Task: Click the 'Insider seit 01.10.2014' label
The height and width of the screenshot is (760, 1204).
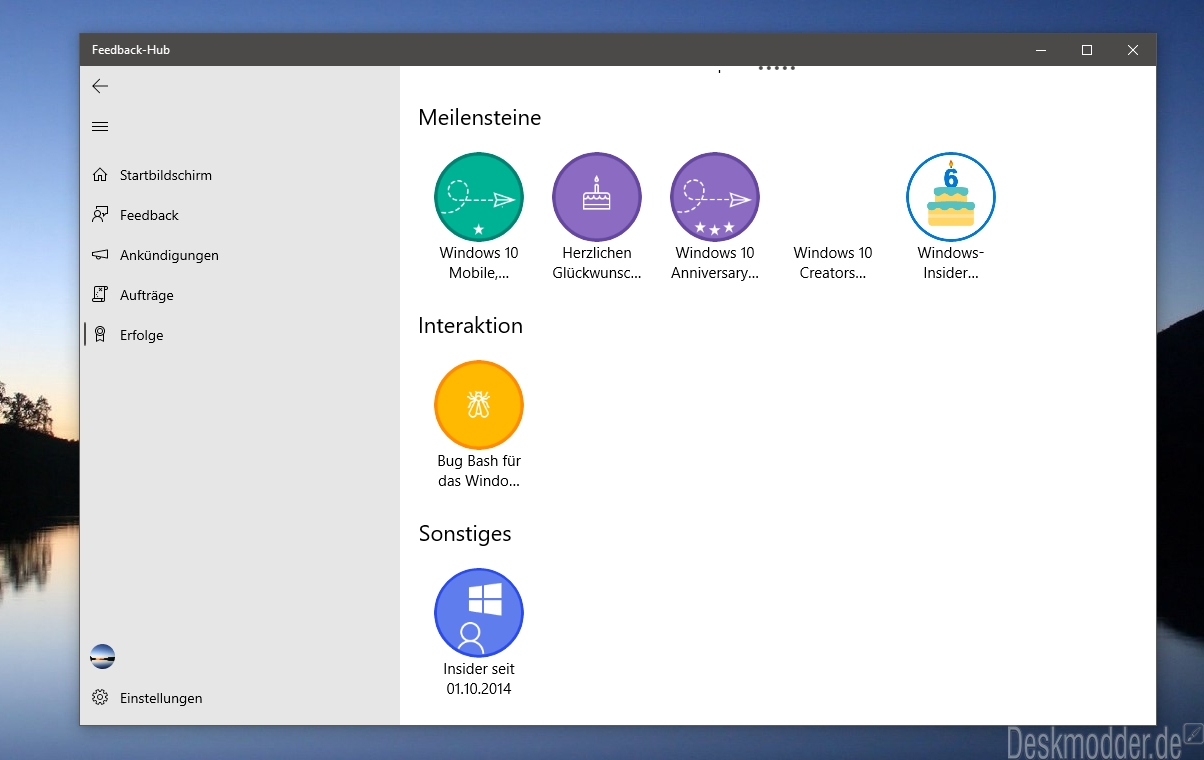Action: click(479, 679)
